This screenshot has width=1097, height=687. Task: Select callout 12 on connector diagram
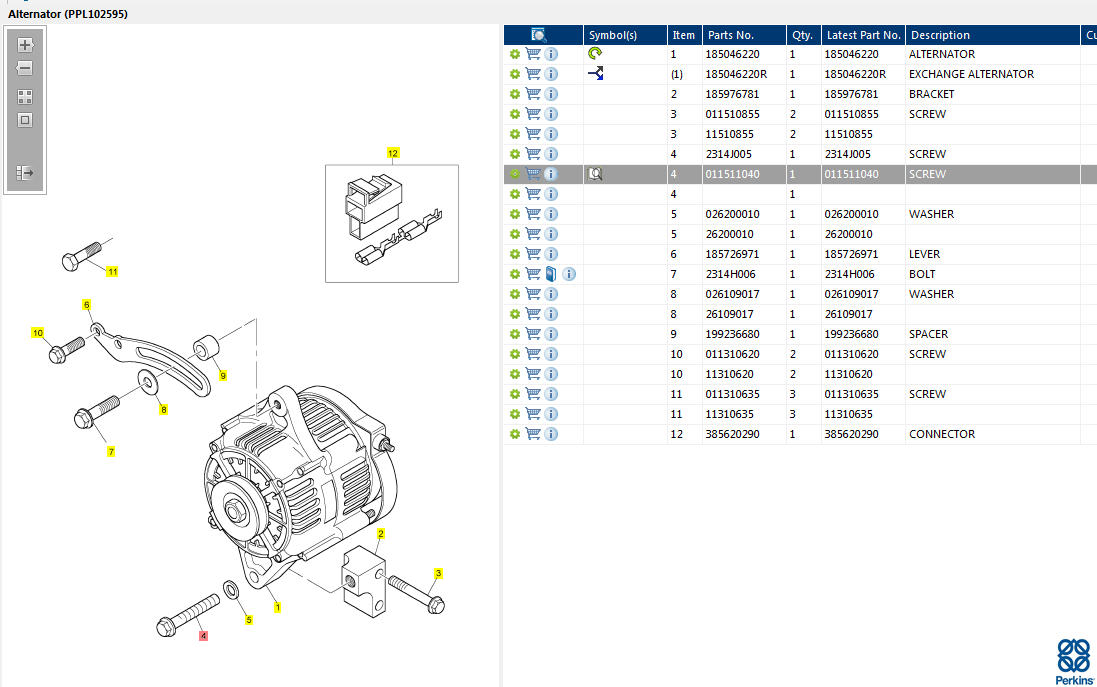(392, 153)
